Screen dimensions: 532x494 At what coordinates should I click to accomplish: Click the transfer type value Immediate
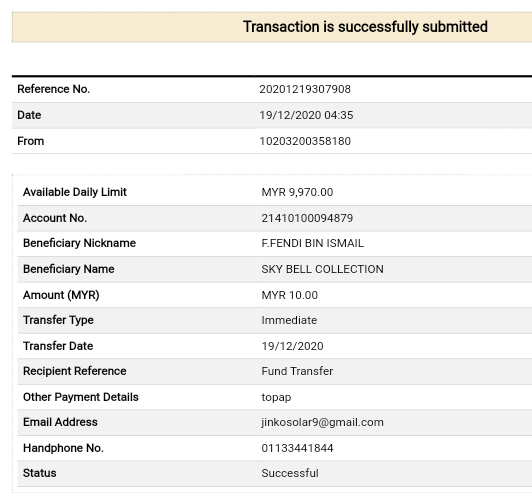point(289,320)
